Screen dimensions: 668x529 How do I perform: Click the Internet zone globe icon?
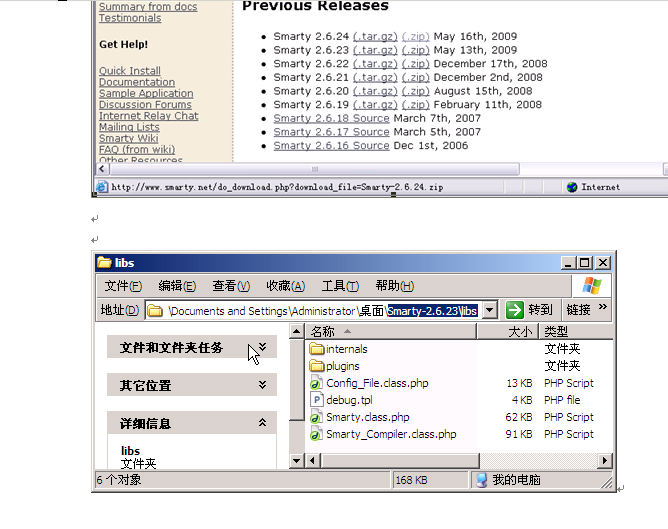(x=572, y=187)
